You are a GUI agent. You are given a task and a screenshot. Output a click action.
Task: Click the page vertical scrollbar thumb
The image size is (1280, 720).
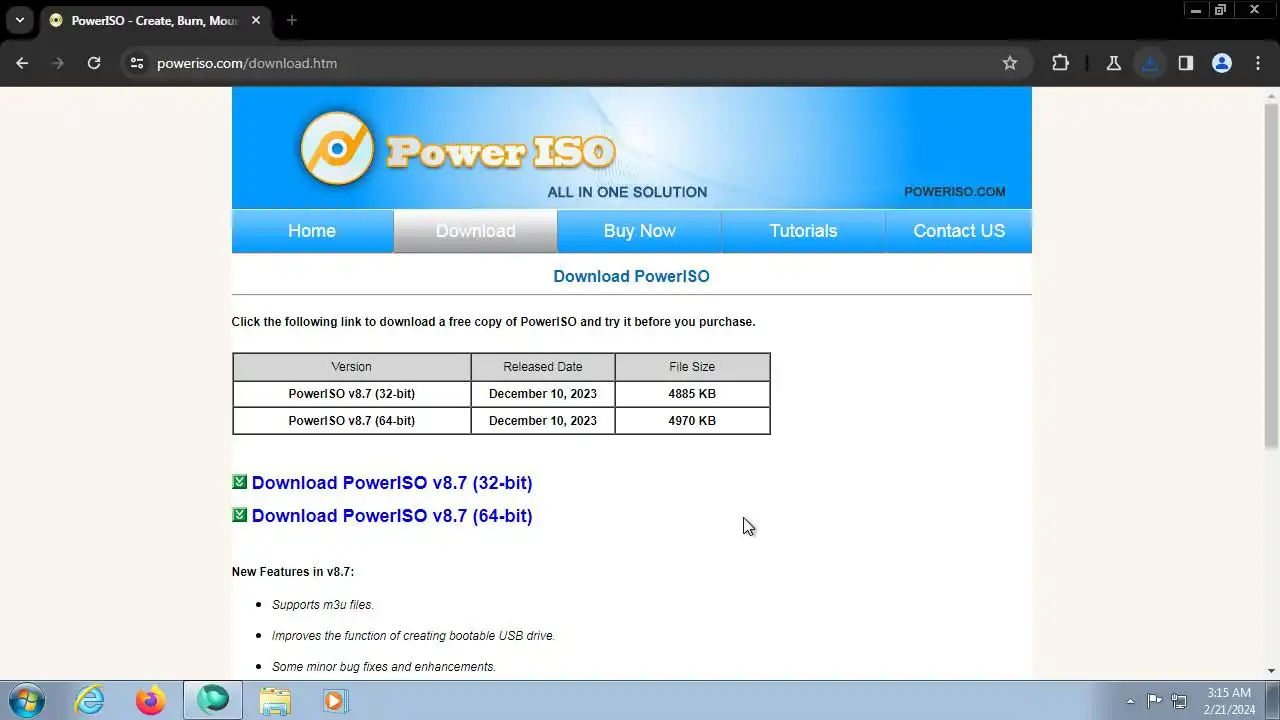click(x=1272, y=275)
